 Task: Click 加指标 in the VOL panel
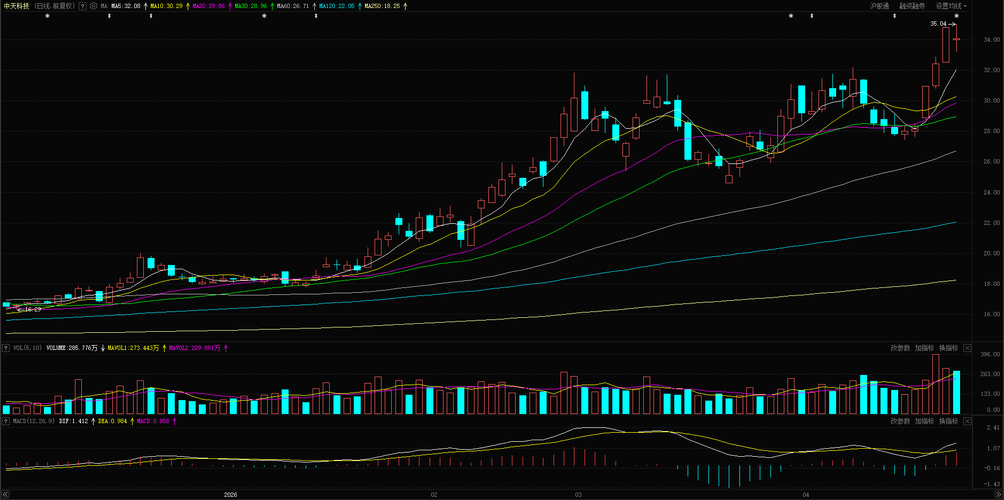point(924,348)
